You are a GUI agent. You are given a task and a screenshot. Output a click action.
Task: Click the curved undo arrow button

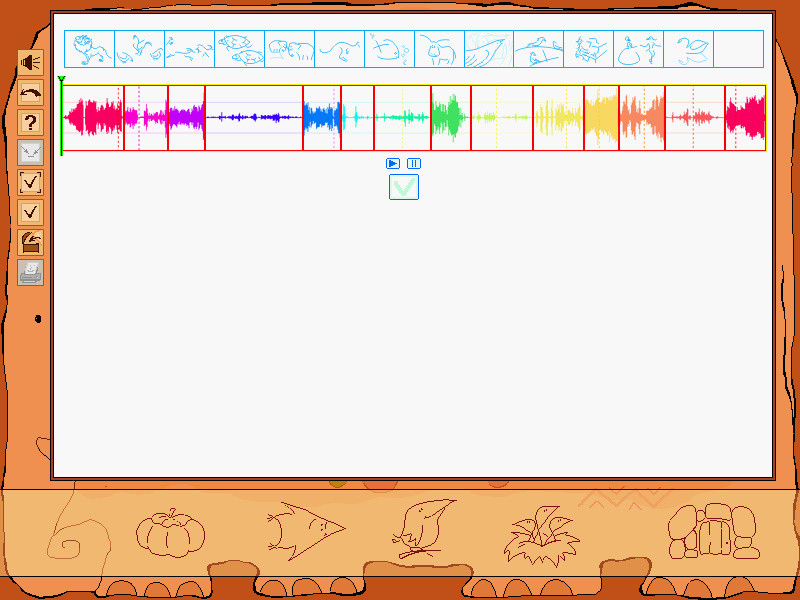pyautogui.click(x=31, y=92)
